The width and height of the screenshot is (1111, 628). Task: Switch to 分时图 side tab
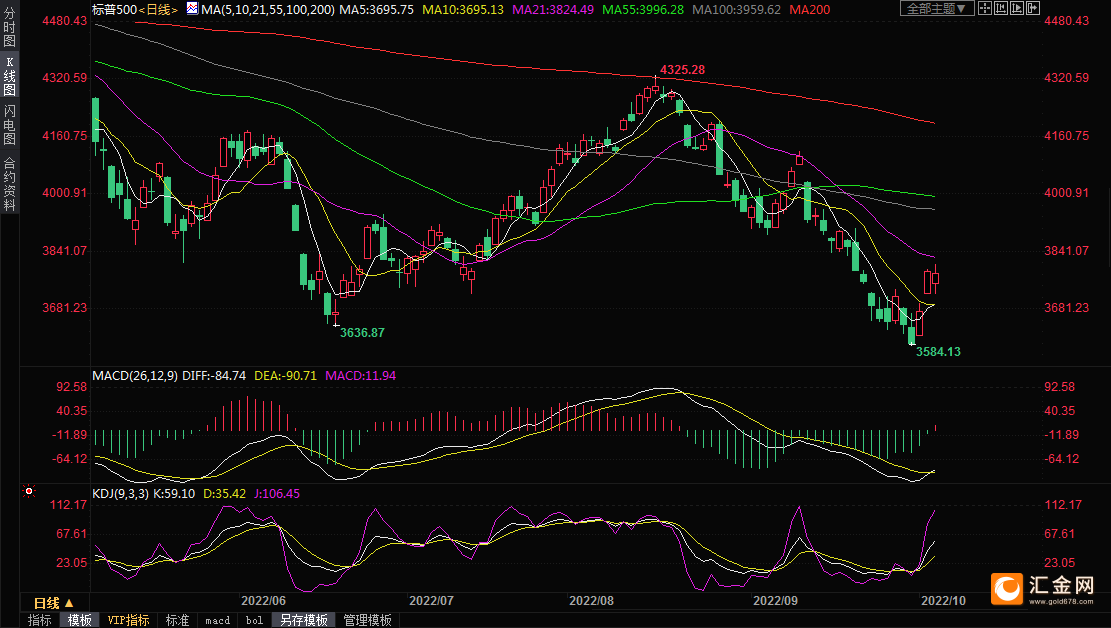pos(9,26)
